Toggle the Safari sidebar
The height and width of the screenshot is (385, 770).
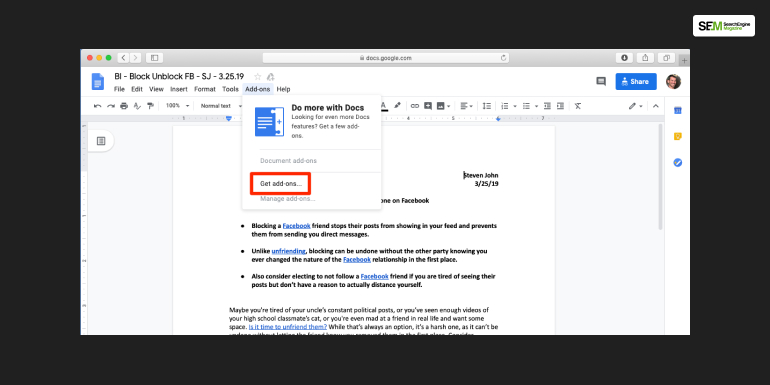point(154,58)
